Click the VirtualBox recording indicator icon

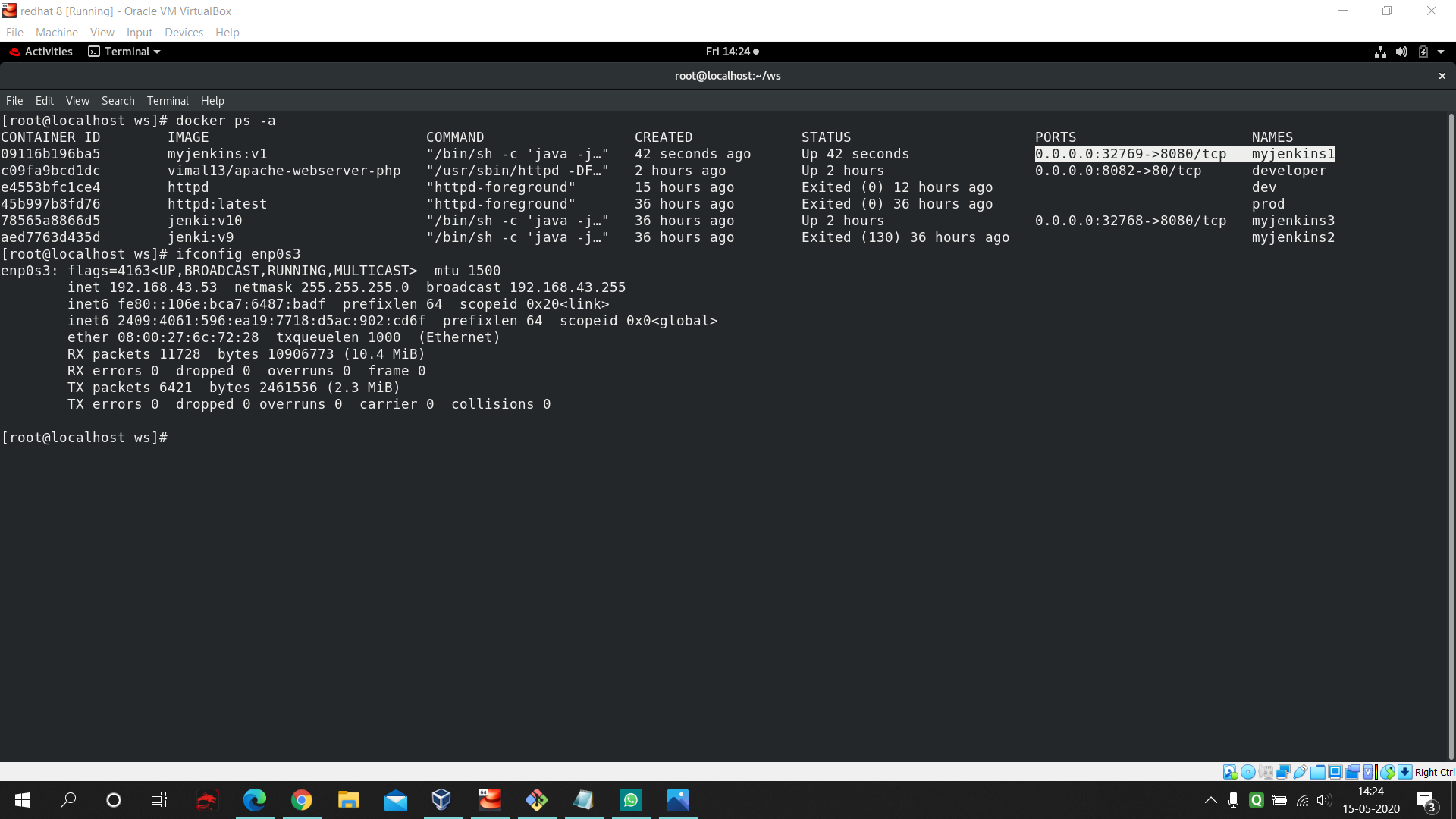point(1353,772)
